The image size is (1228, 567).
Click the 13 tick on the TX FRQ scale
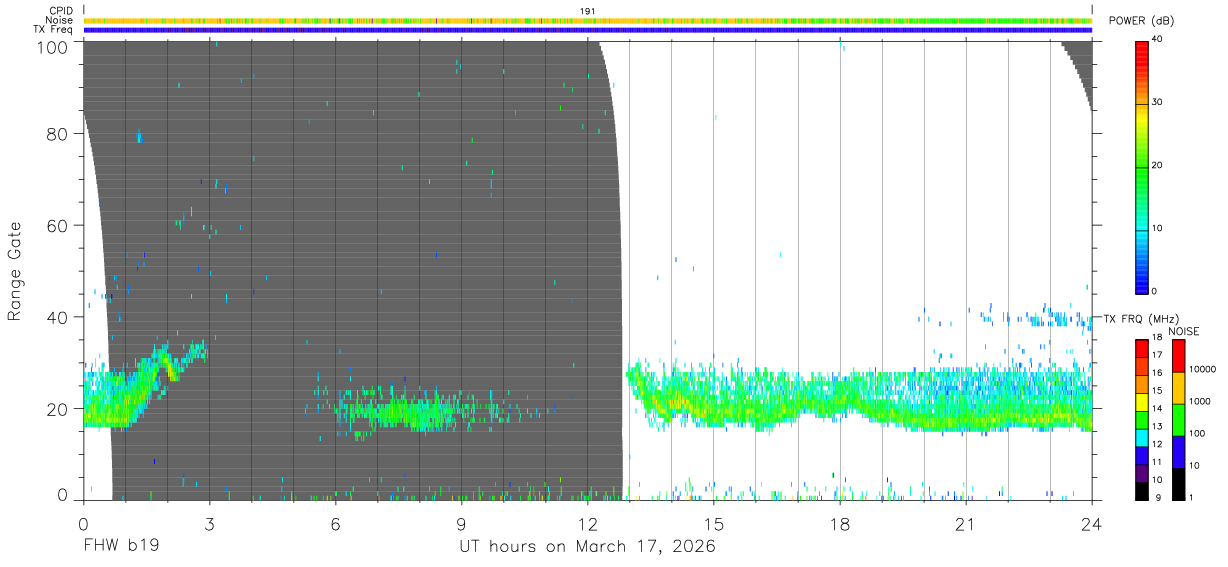tap(1157, 428)
